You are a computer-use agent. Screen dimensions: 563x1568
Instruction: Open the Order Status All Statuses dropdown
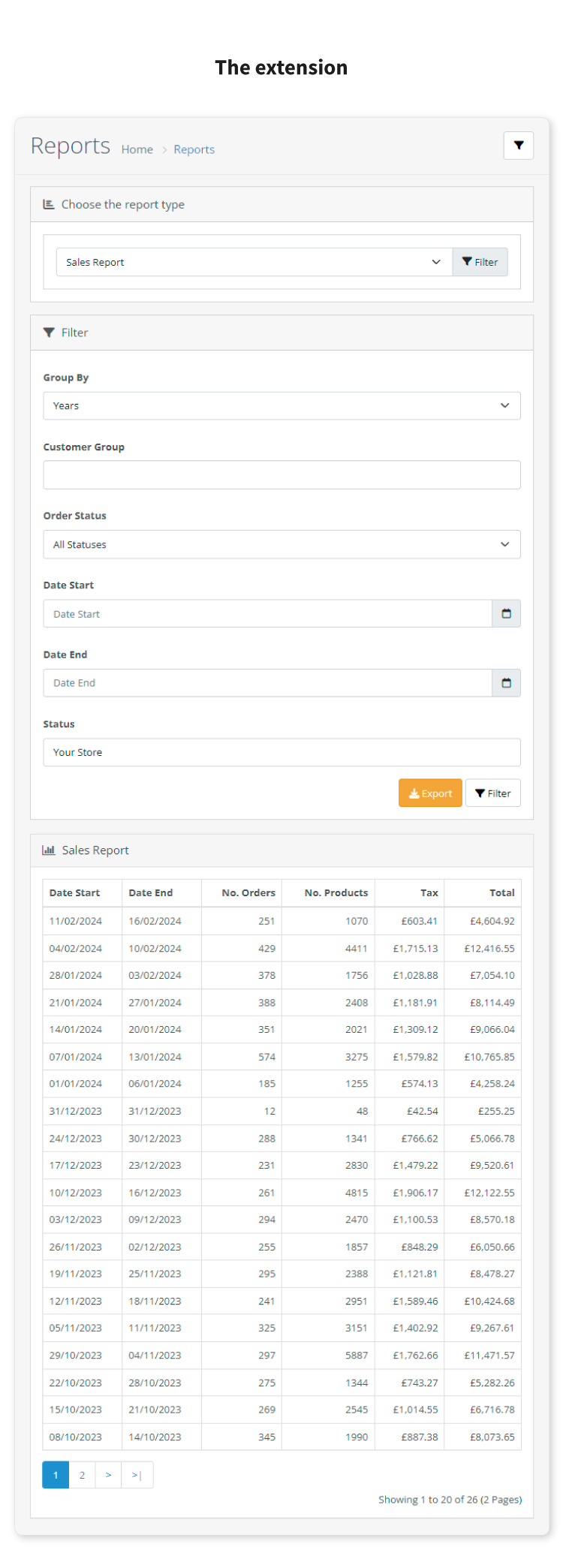point(281,544)
